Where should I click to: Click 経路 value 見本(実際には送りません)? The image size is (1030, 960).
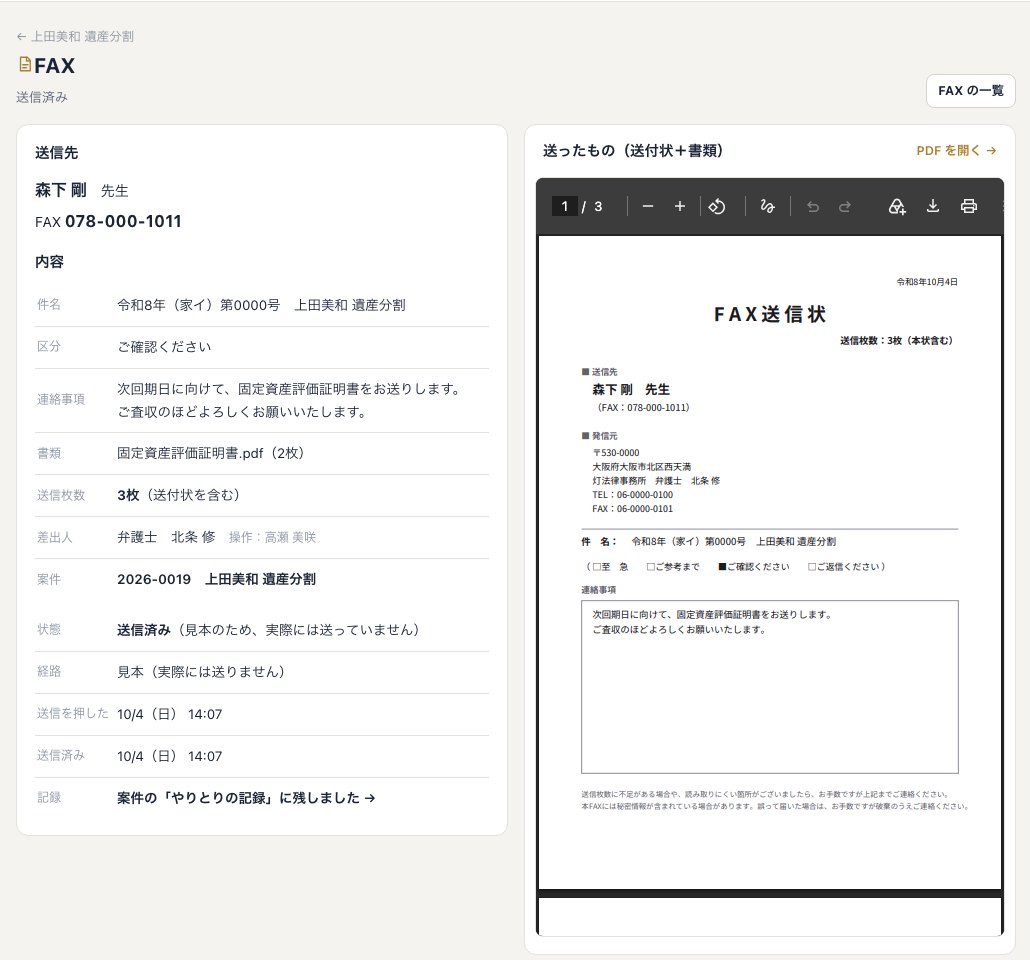[200, 672]
